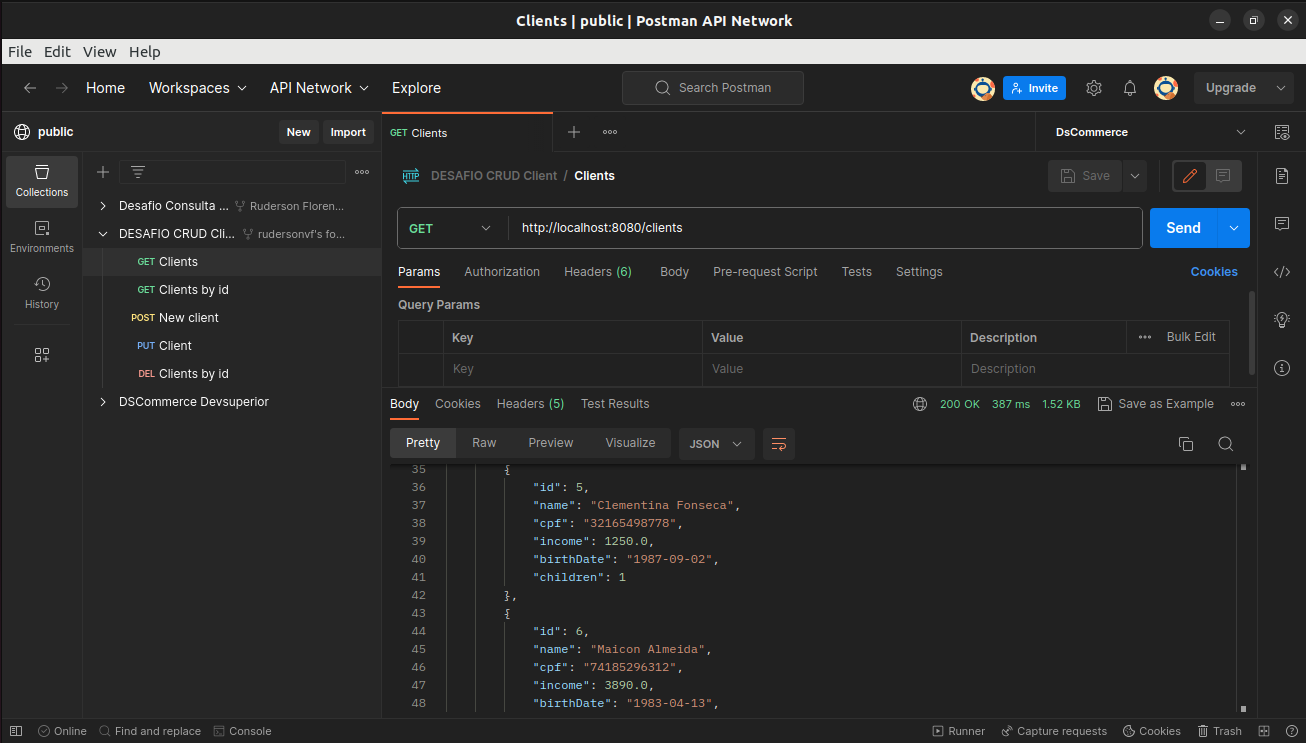Open the user avatar menu
Viewport: 1306px width, 743px height.
click(x=1166, y=88)
